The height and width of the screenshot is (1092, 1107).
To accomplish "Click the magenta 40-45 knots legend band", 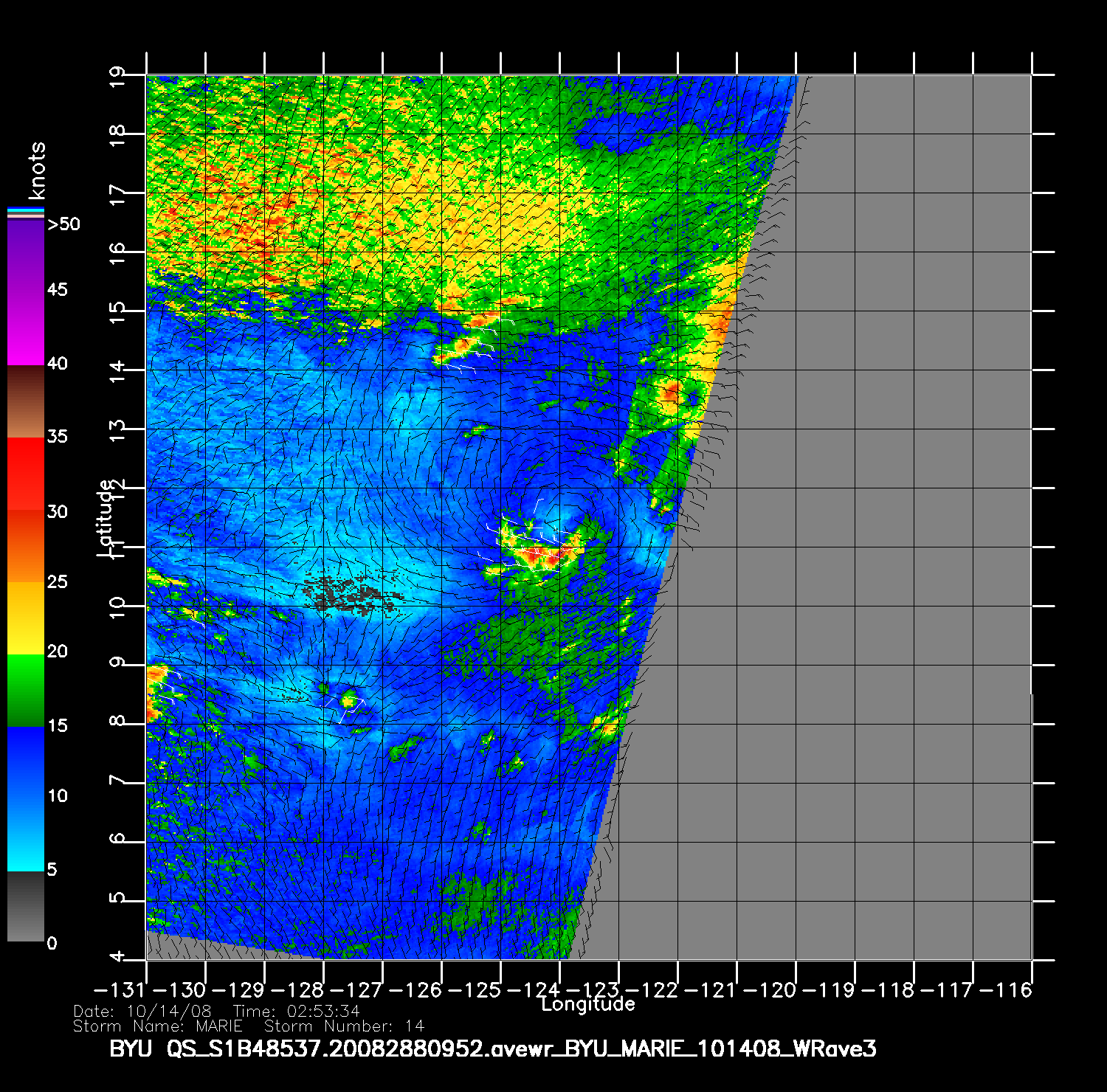I will pos(26,328).
